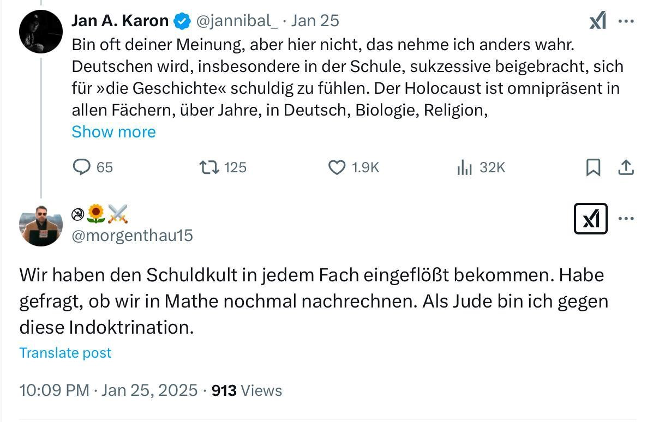This screenshot has width=654, height=422.
Task: View analytics icon showing 32K views
Action: pyautogui.click(x=464, y=167)
